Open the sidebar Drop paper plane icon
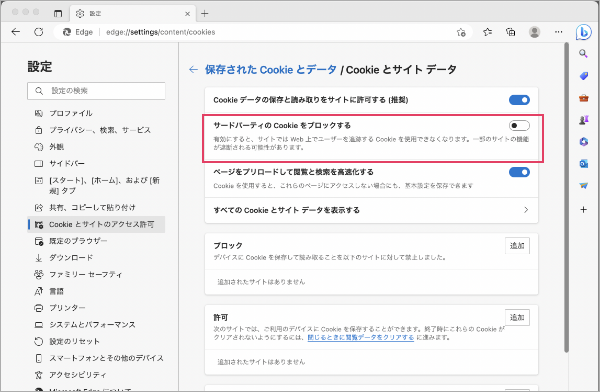Image resolution: width=600 pixels, height=392 pixels. pyautogui.click(x=584, y=186)
